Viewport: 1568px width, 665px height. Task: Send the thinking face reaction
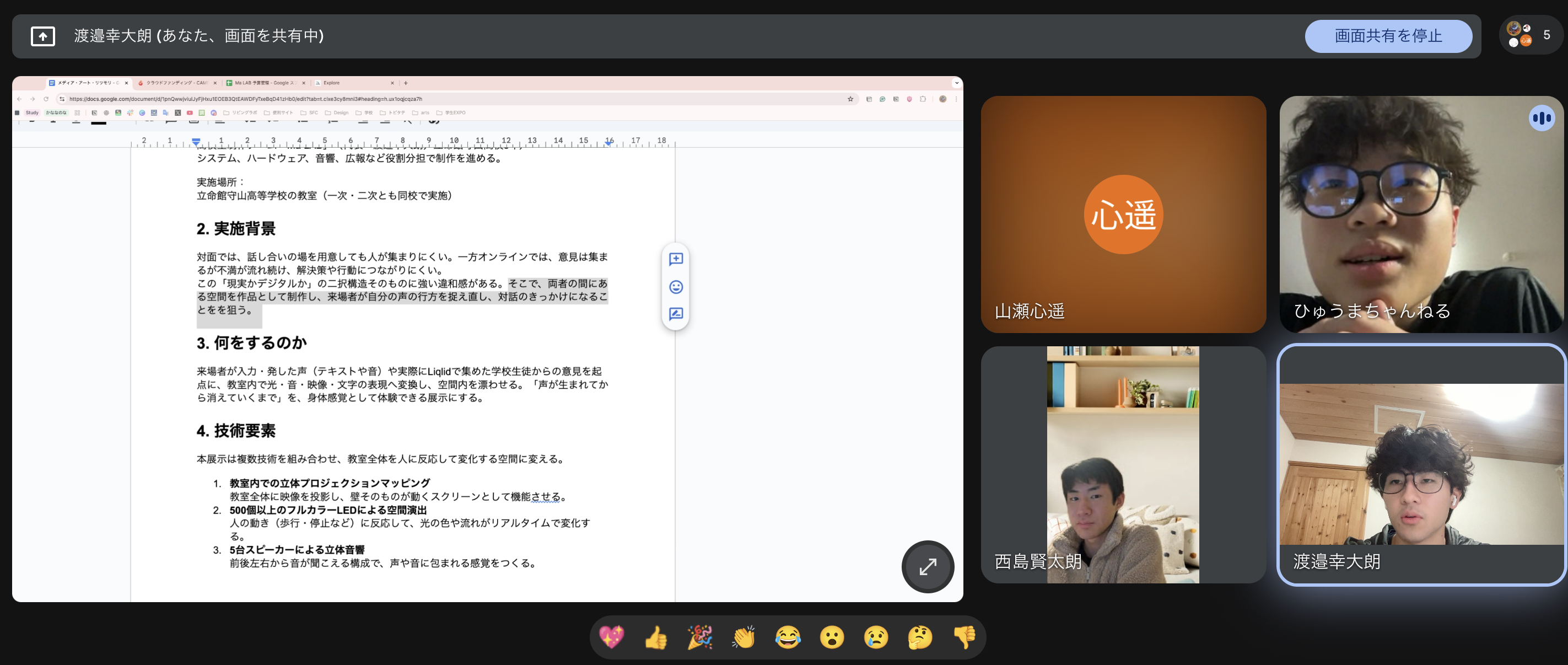pyautogui.click(x=920, y=637)
